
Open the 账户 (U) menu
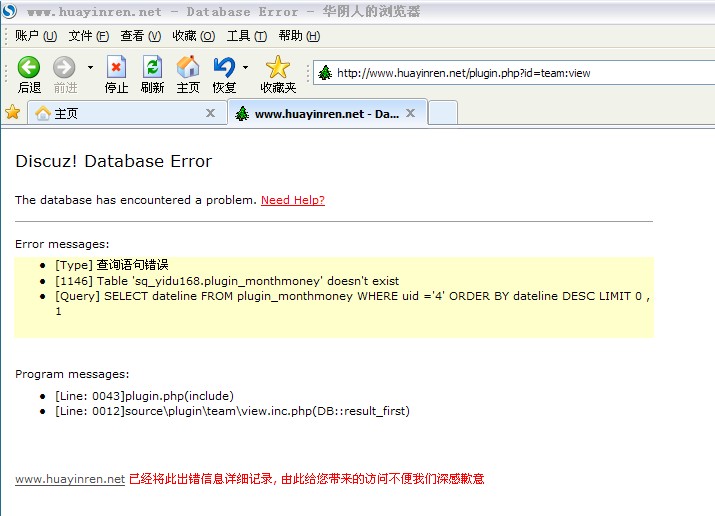[x=36, y=36]
